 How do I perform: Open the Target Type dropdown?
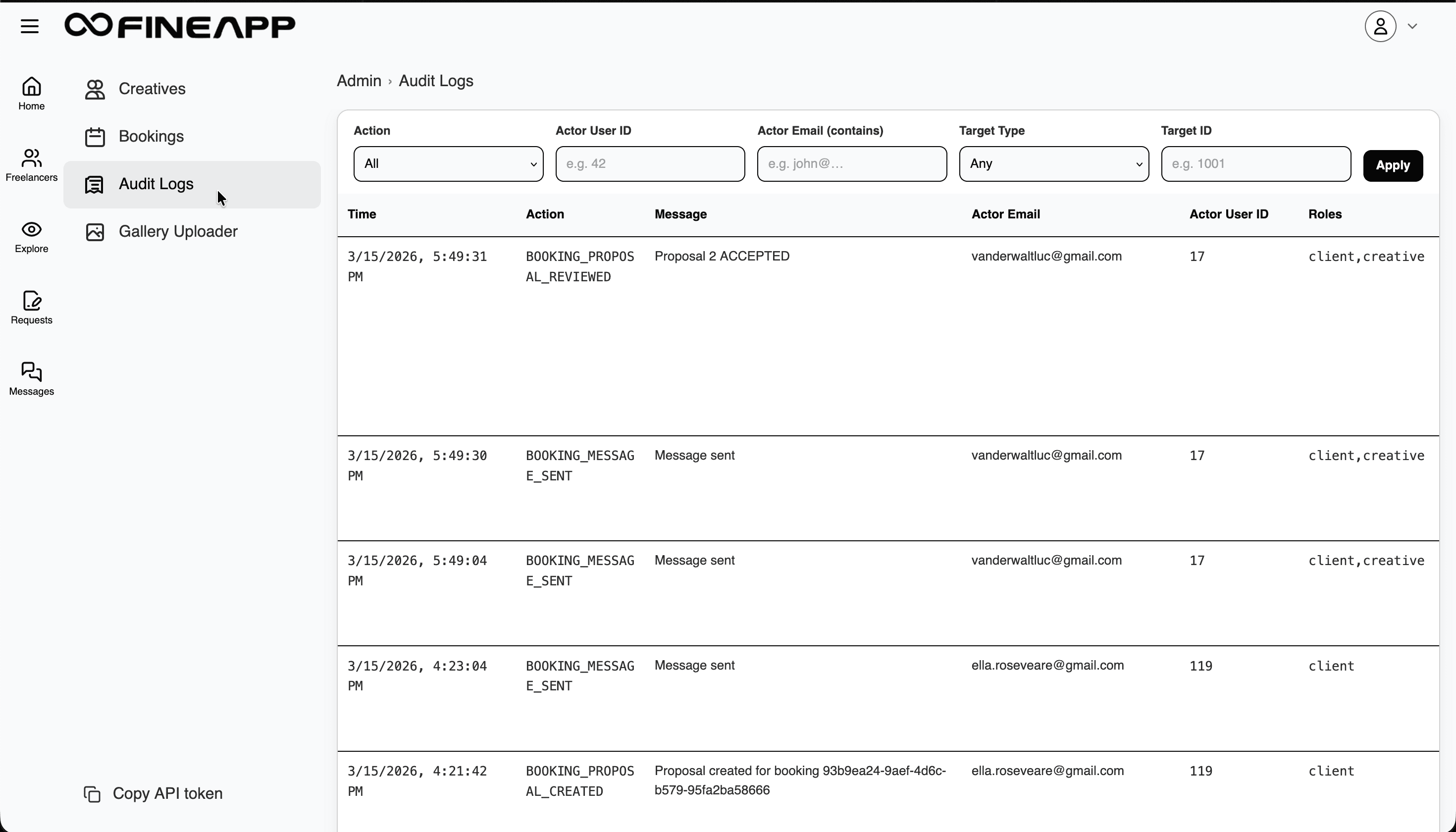(1054, 164)
